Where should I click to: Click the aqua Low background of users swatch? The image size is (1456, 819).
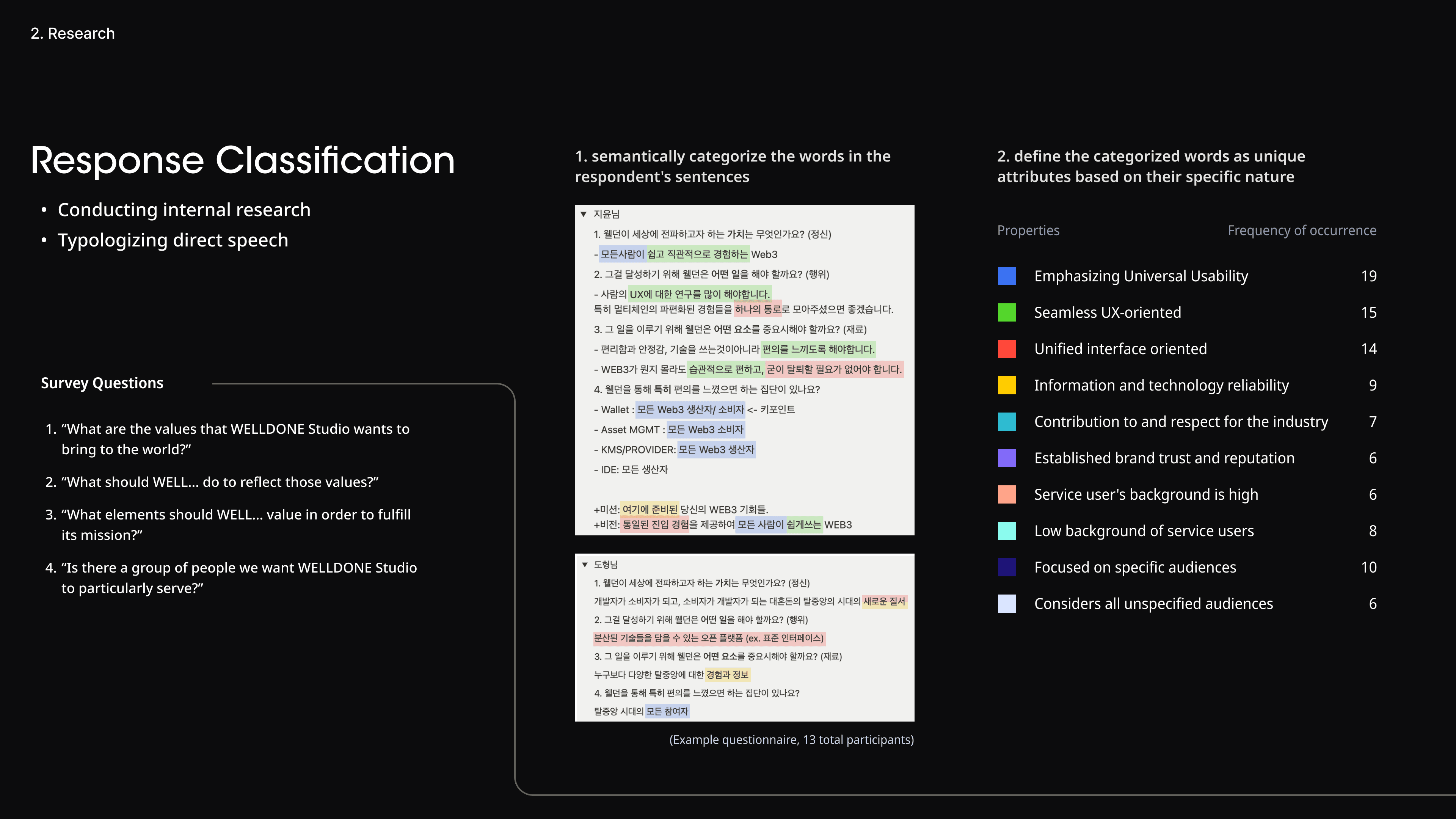pyautogui.click(x=1007, y=531)
